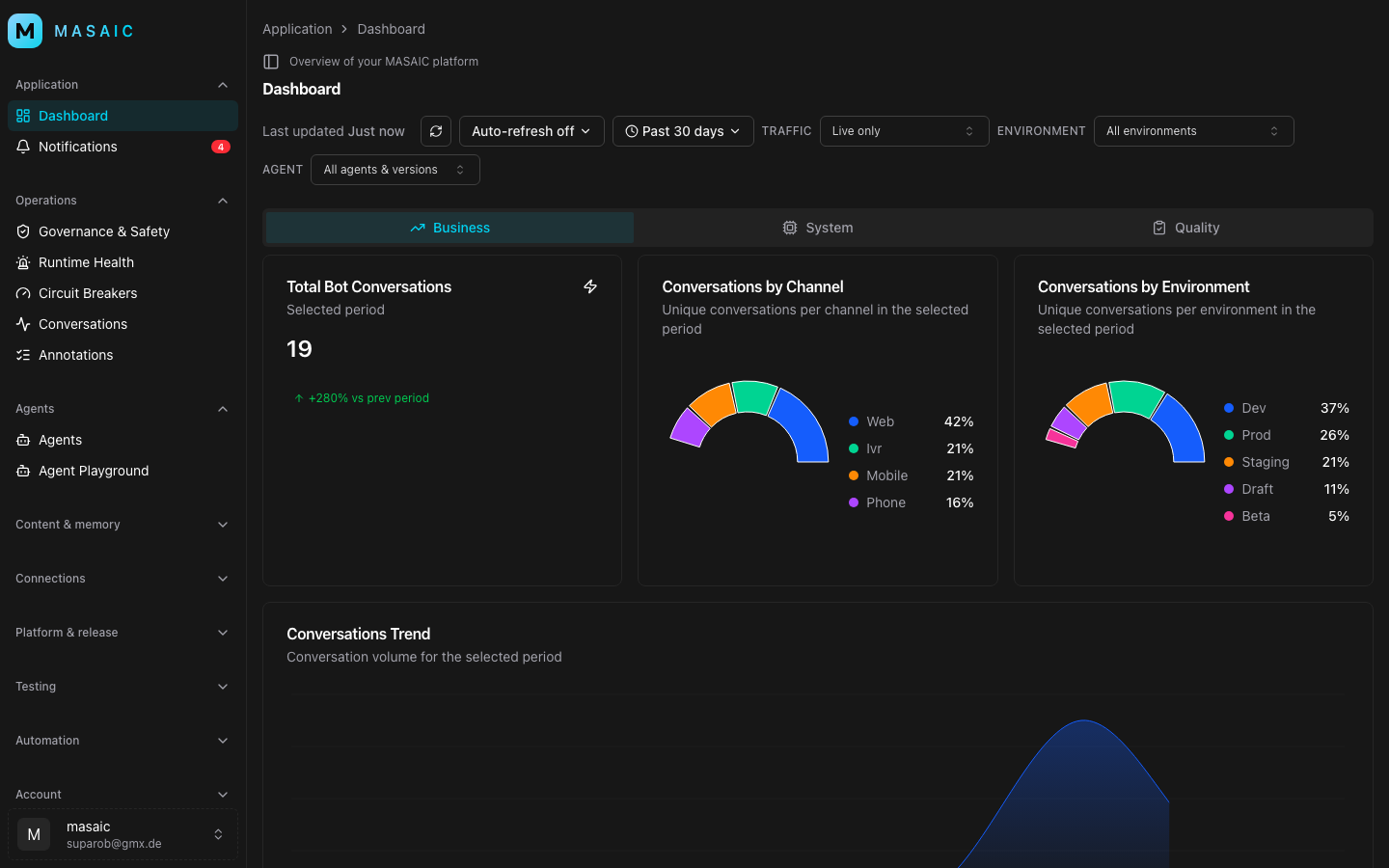
Task: Click the Staging legend label
Action: coord(1266,462)
